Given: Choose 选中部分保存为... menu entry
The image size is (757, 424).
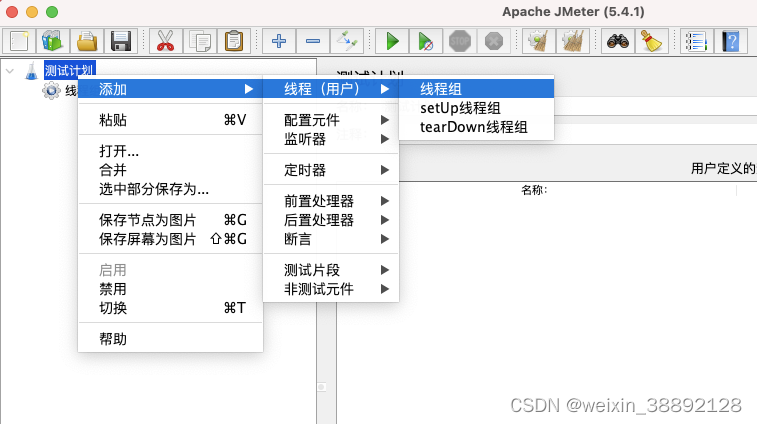Looking at the screenshot, I should coord(170,189).
